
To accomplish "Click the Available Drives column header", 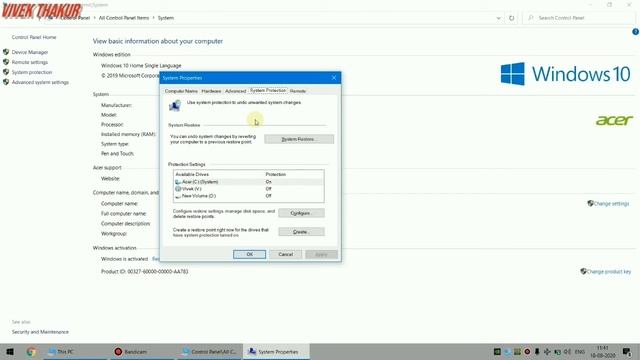I will click(x=192, y=174).
